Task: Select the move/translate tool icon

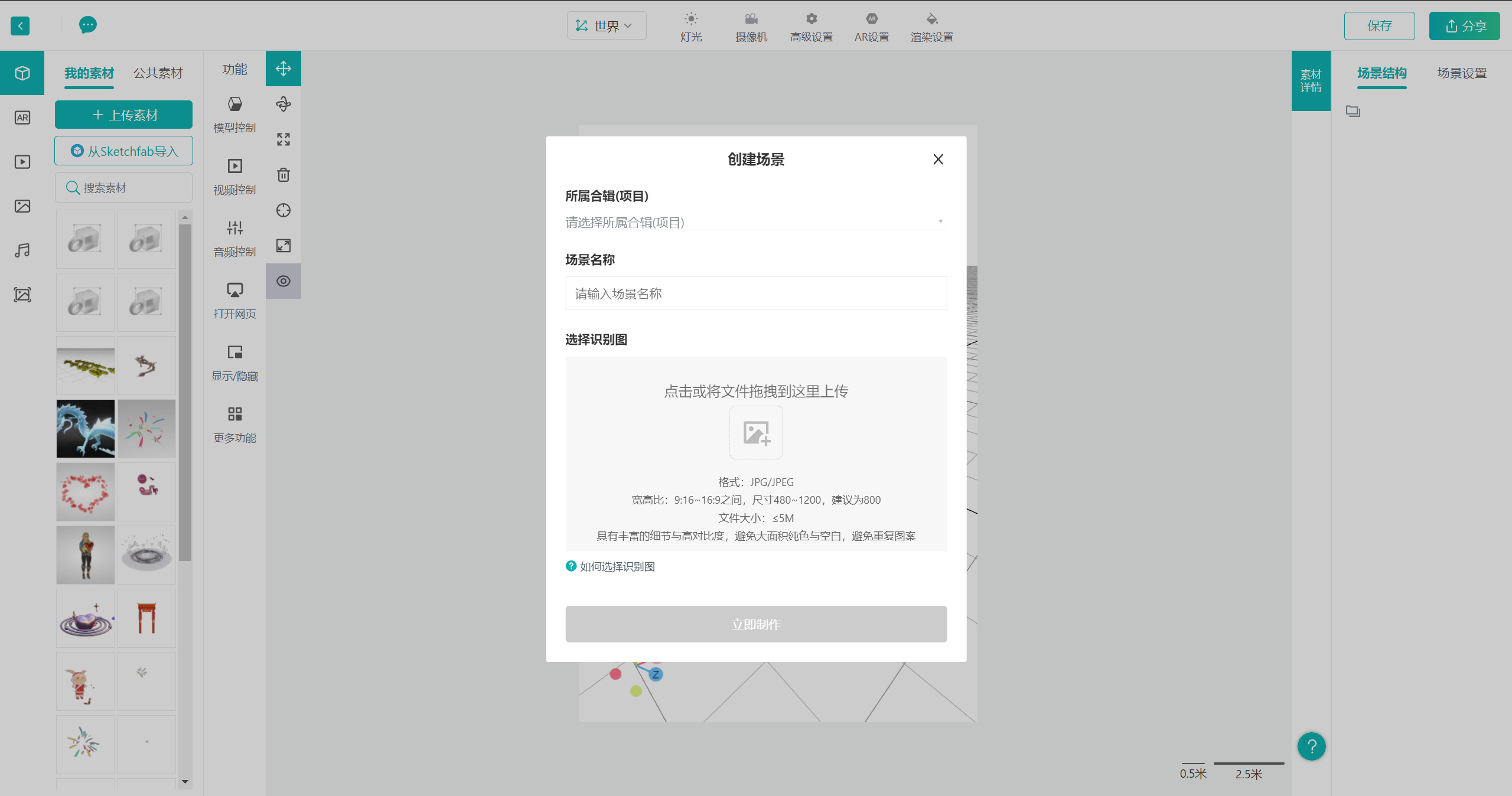Action: pyautogui.click(x=283, y=68)
